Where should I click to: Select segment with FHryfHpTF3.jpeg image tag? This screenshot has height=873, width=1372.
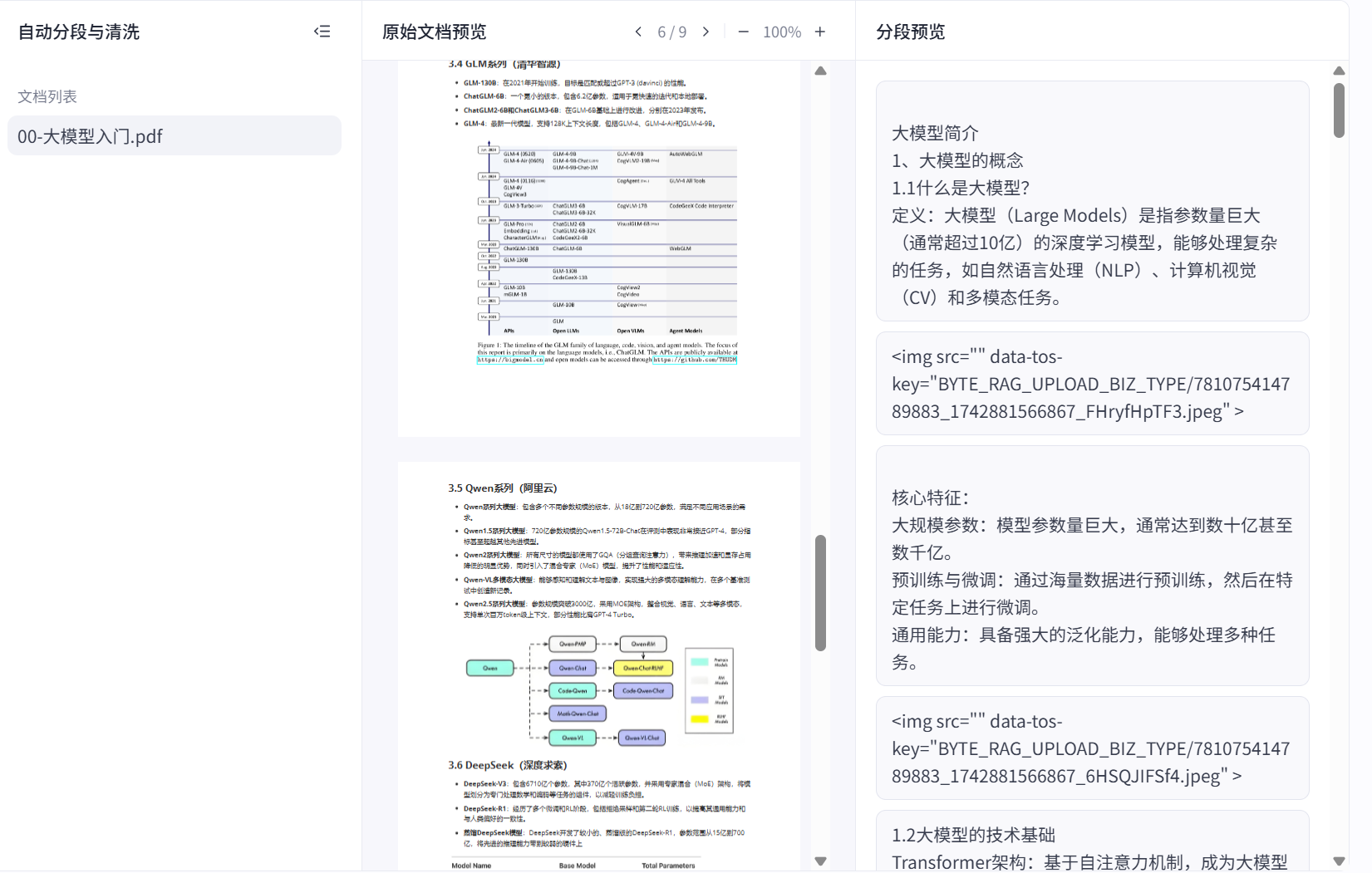(x=1092, y=384)
